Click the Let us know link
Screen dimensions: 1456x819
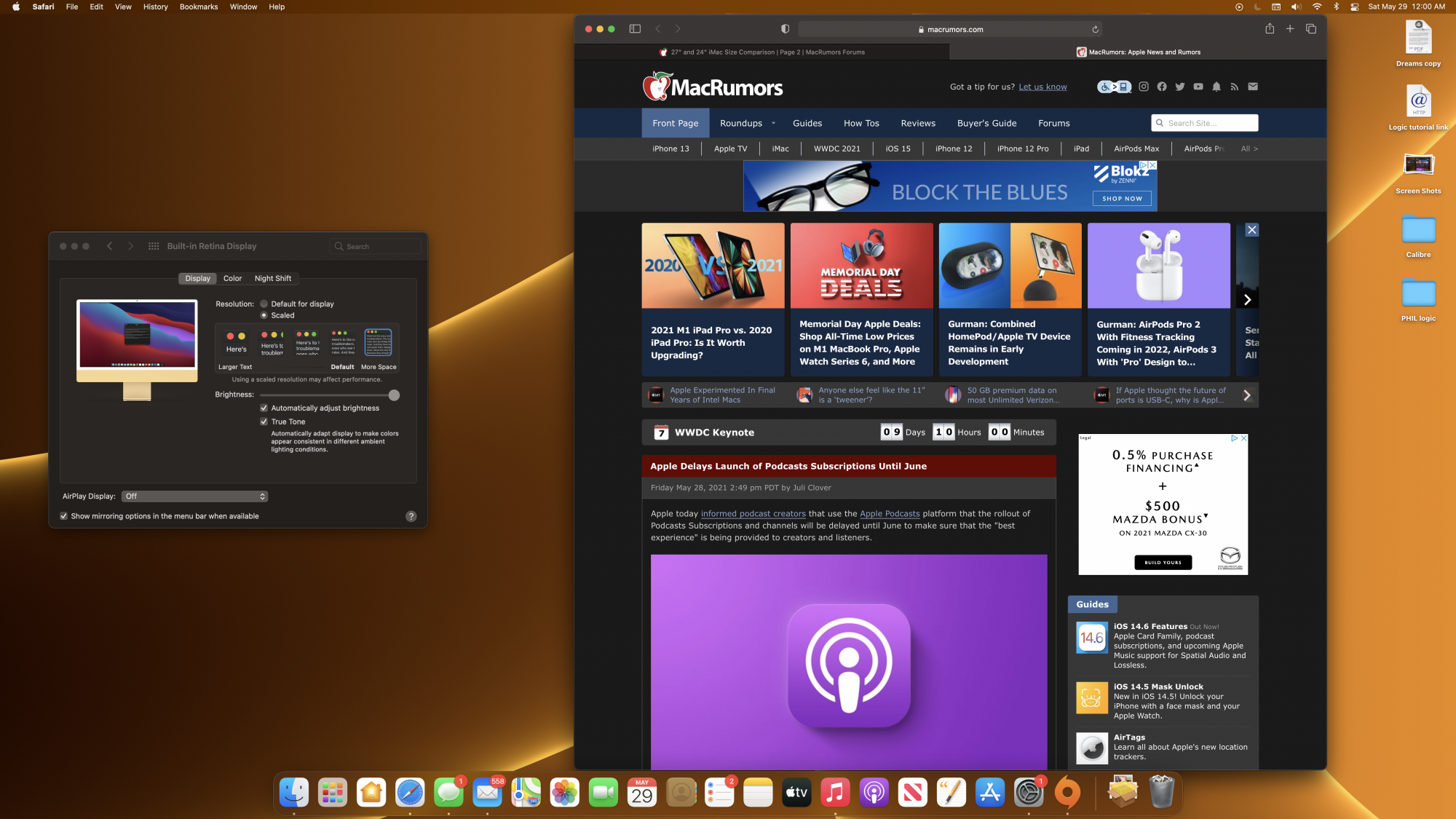click(1042, 87)
